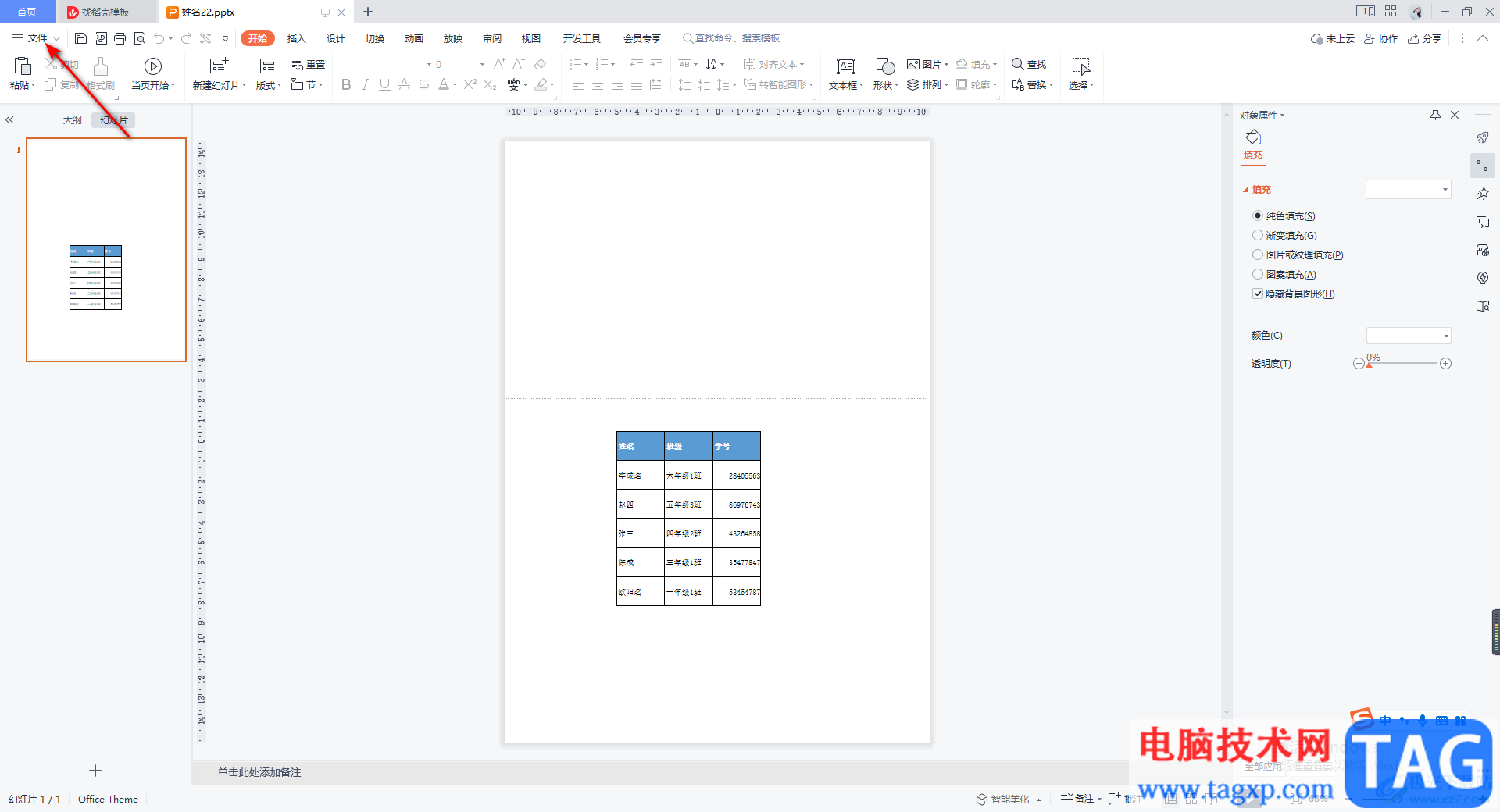This screenshot has height=812, width=1500.
Task: Click the Save icon in quick toolbar
Action: (x=80, y=38)
